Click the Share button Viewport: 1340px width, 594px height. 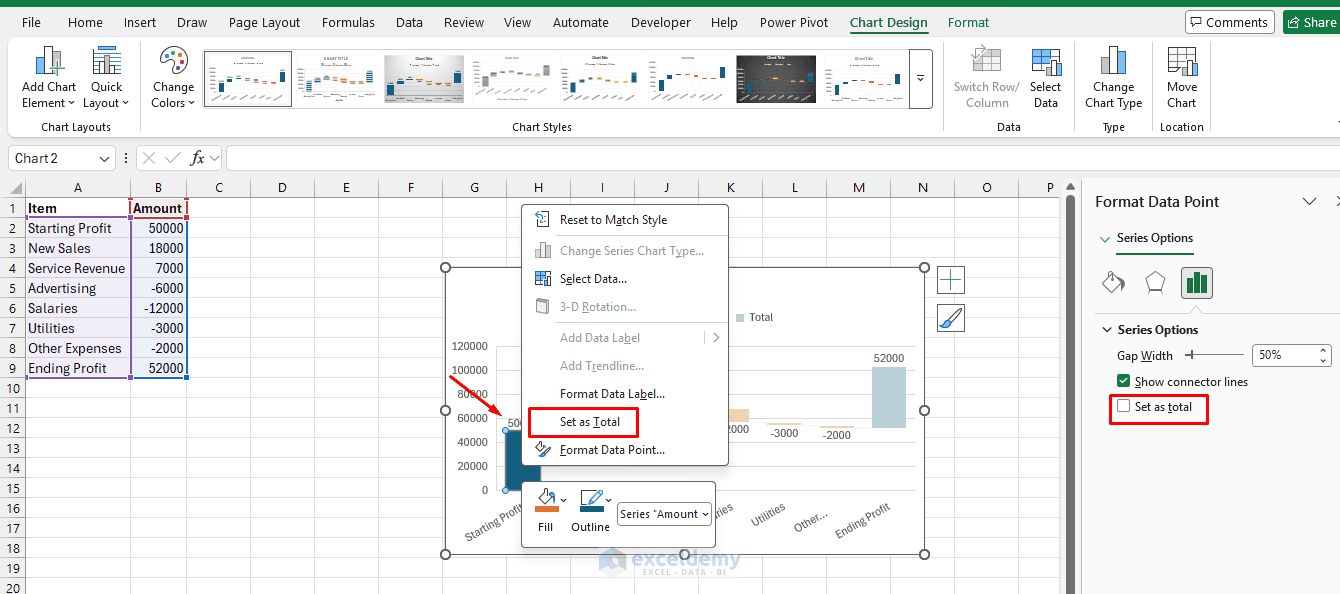point(1311,22)
